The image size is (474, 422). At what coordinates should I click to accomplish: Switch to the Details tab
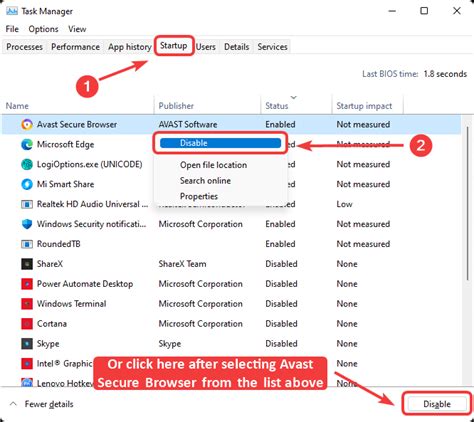[x=236, y=47]
